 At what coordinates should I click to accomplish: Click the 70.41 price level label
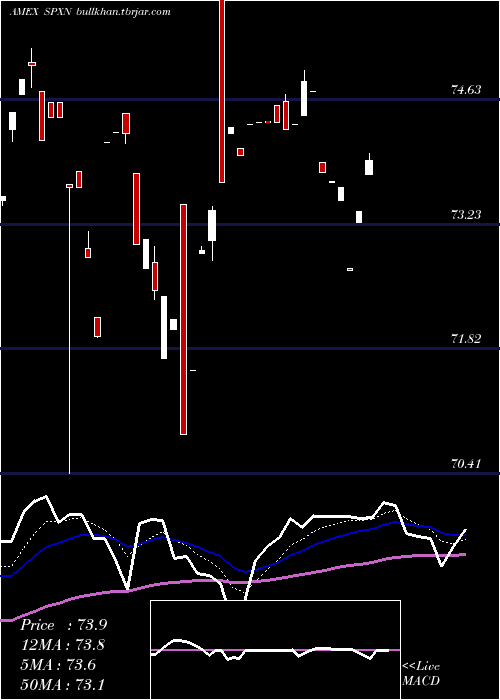[x=466, y=463]
